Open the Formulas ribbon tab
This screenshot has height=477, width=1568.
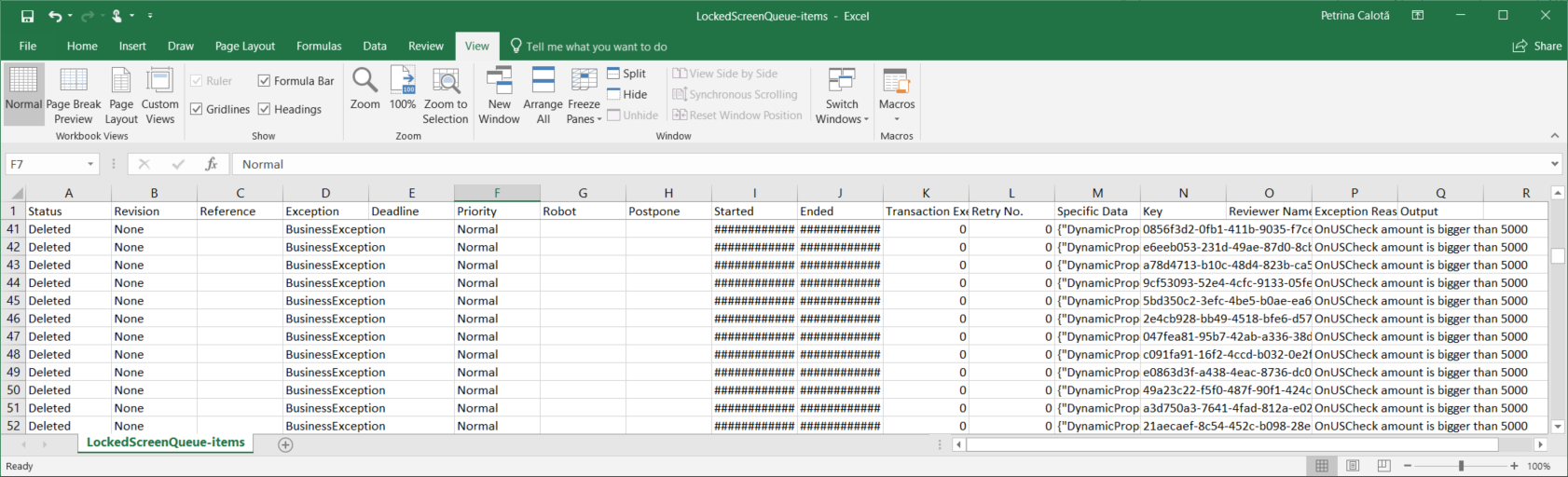pyautogui.click(x=319, y=46)
